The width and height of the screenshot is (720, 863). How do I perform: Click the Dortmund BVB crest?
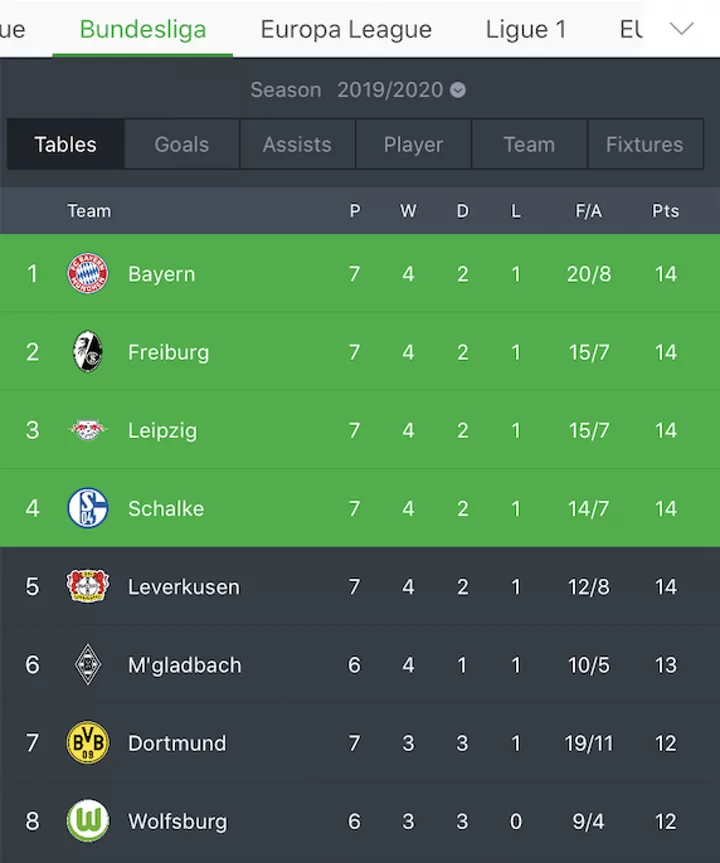point(89,743)
